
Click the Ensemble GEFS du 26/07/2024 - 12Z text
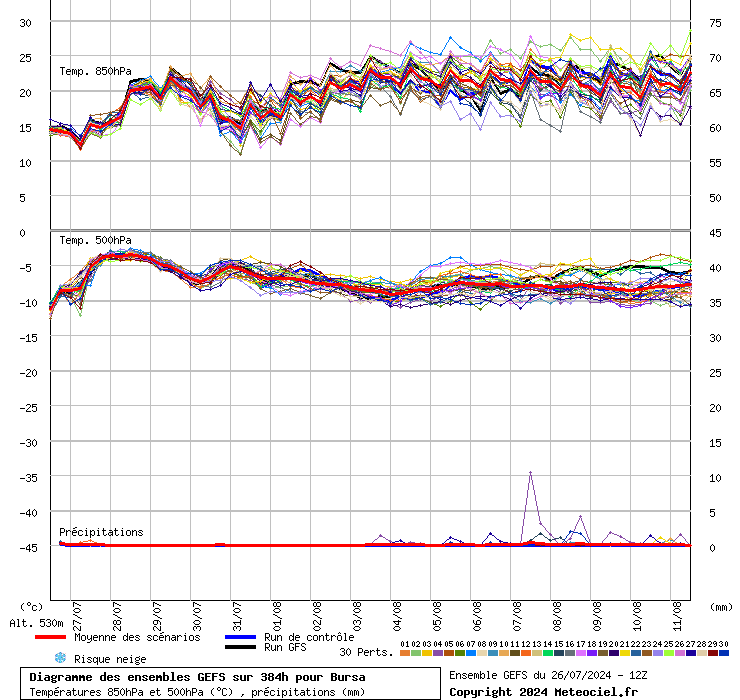(x=548, y=675)
